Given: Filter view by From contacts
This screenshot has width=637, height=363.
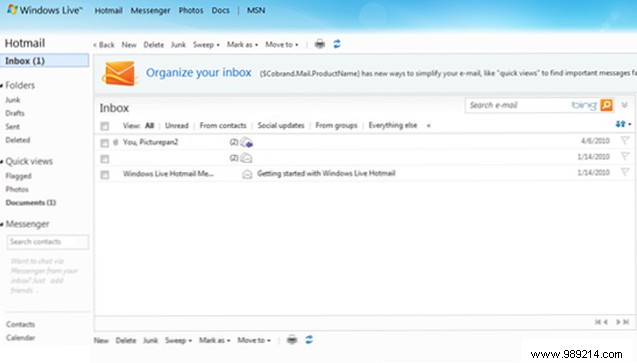Looking at the screenshot, I should pyautogui.click(x=223, y=125).
